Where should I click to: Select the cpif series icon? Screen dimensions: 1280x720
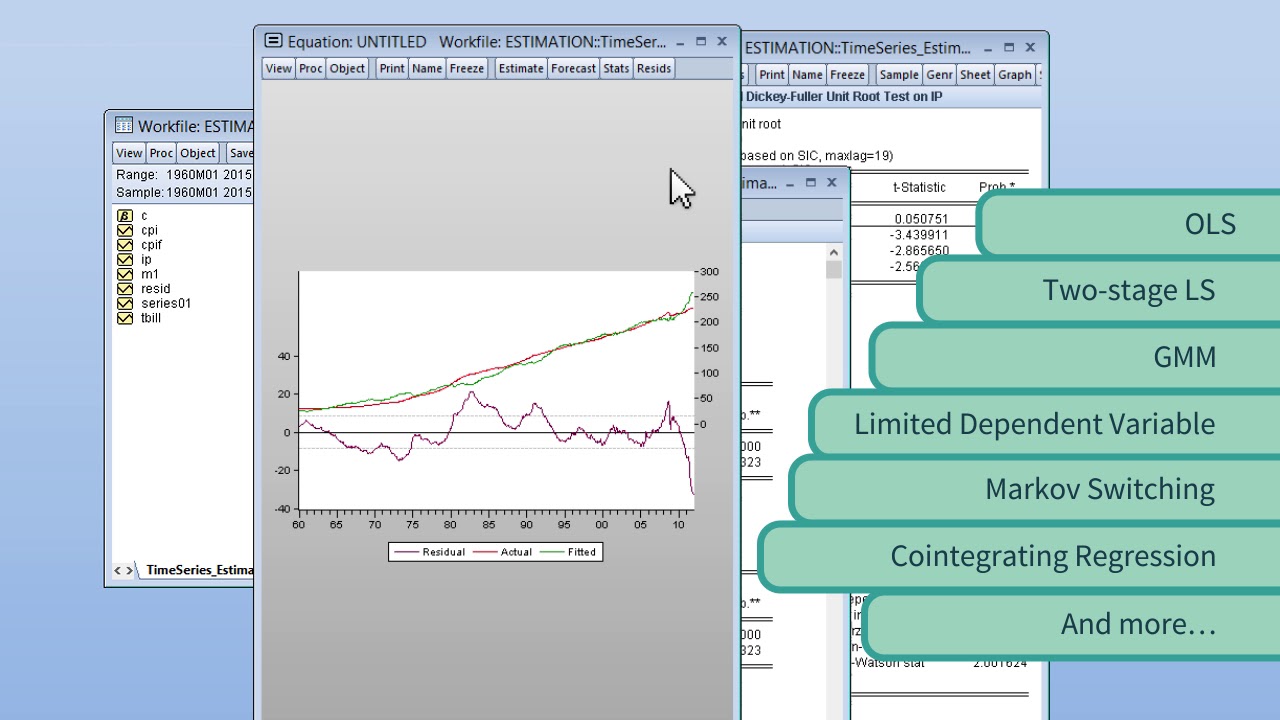pyautogui.click(x=125, y=245)
